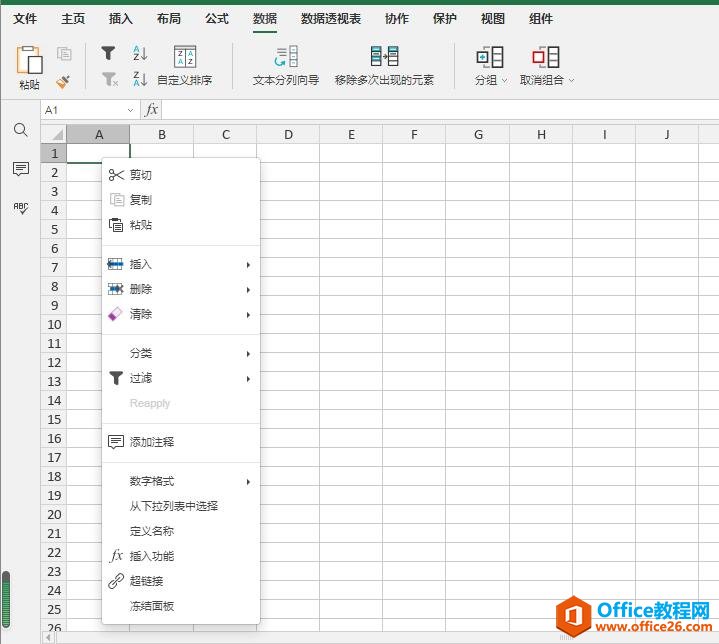This screenshot has height=644, width=719.
Task: Sort ascending with A-Z icon
Action: (x=140, y=54)
